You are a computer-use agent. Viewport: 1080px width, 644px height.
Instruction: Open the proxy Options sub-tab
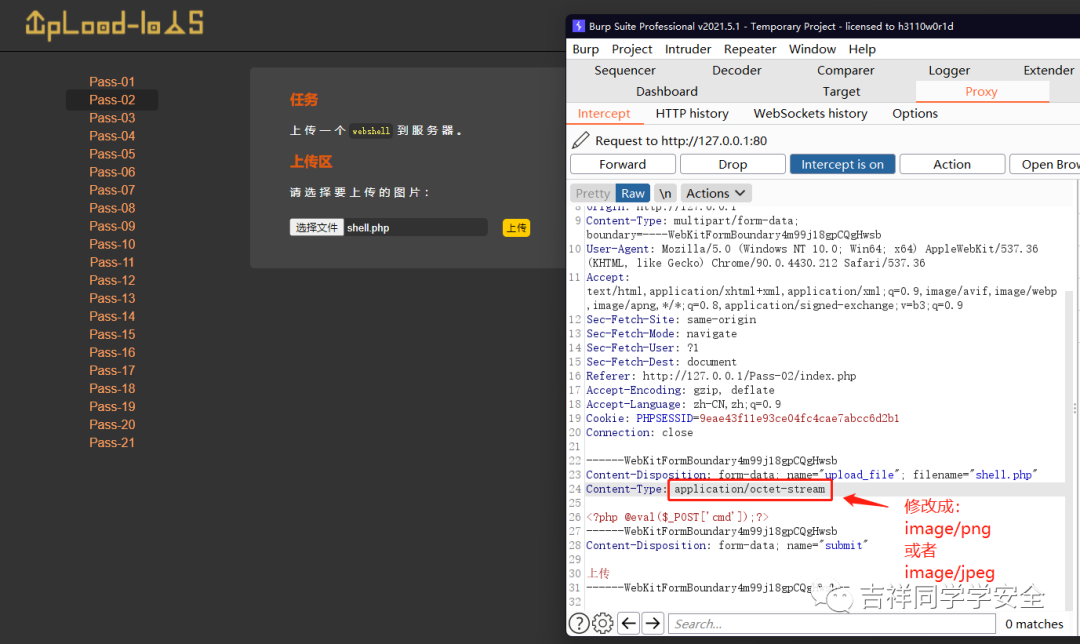(915, 114)
